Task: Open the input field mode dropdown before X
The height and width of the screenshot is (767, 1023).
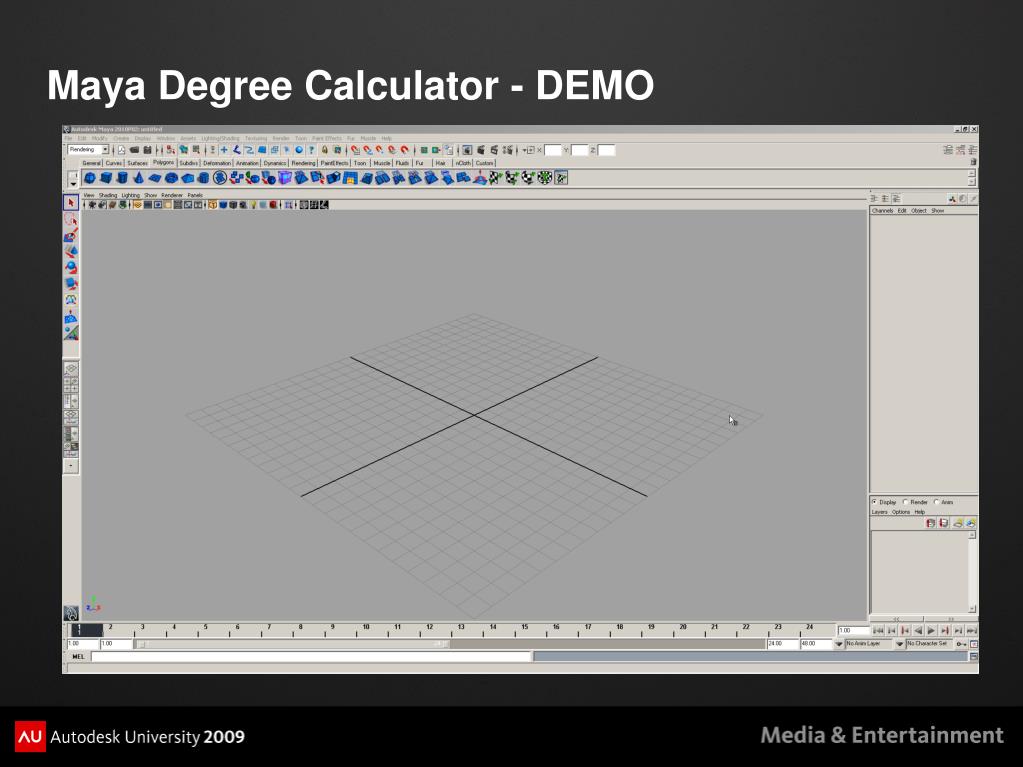Action: 529,150
